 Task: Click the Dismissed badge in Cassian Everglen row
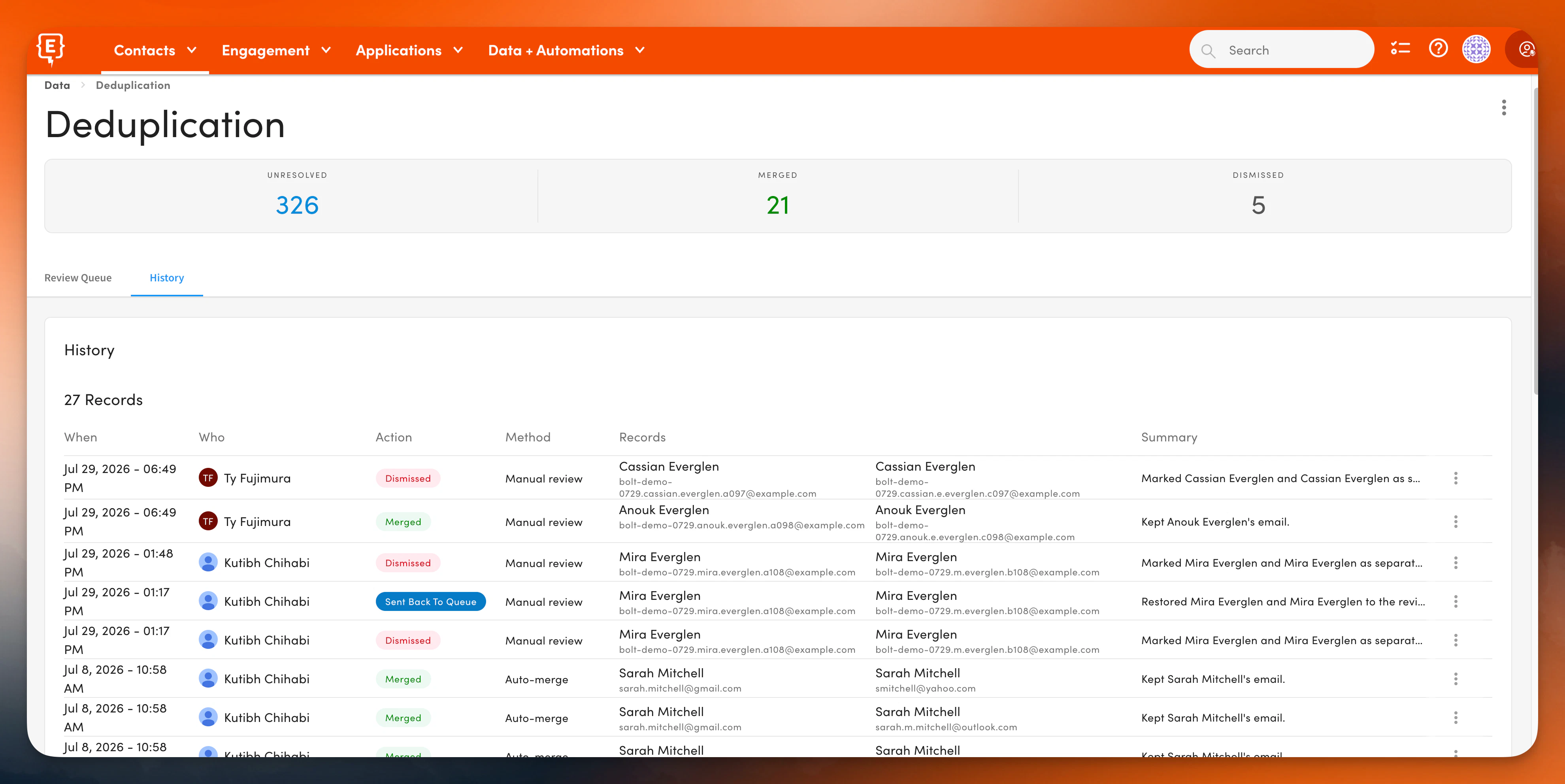[x=408, y=479]
